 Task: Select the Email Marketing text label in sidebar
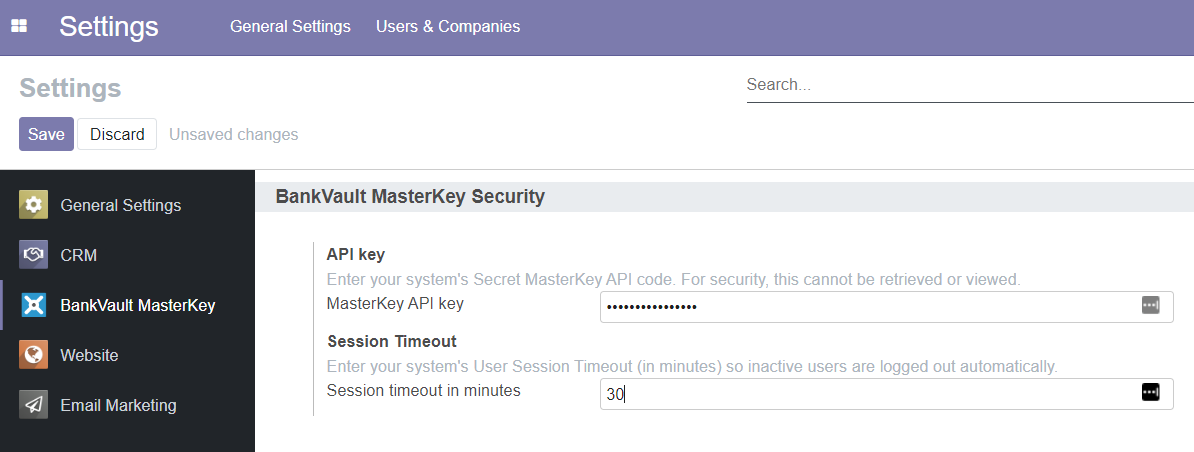118,405
